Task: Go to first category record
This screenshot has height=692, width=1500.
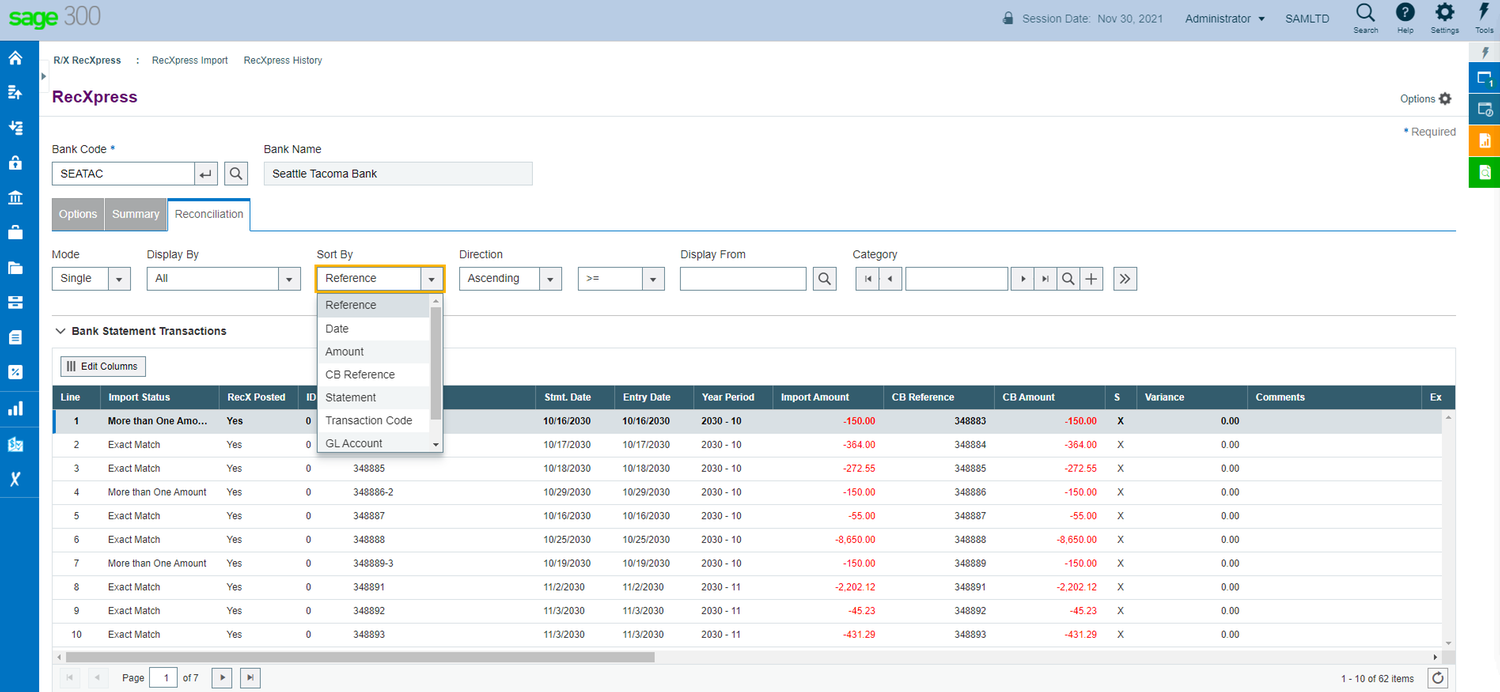Action: (867, 279)
